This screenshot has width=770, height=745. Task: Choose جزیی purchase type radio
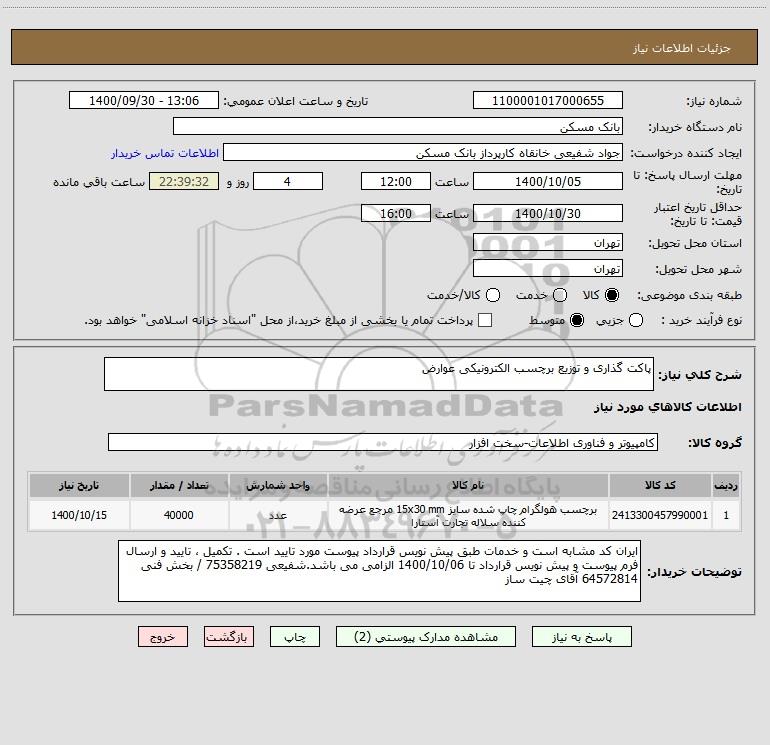(636, 320)
